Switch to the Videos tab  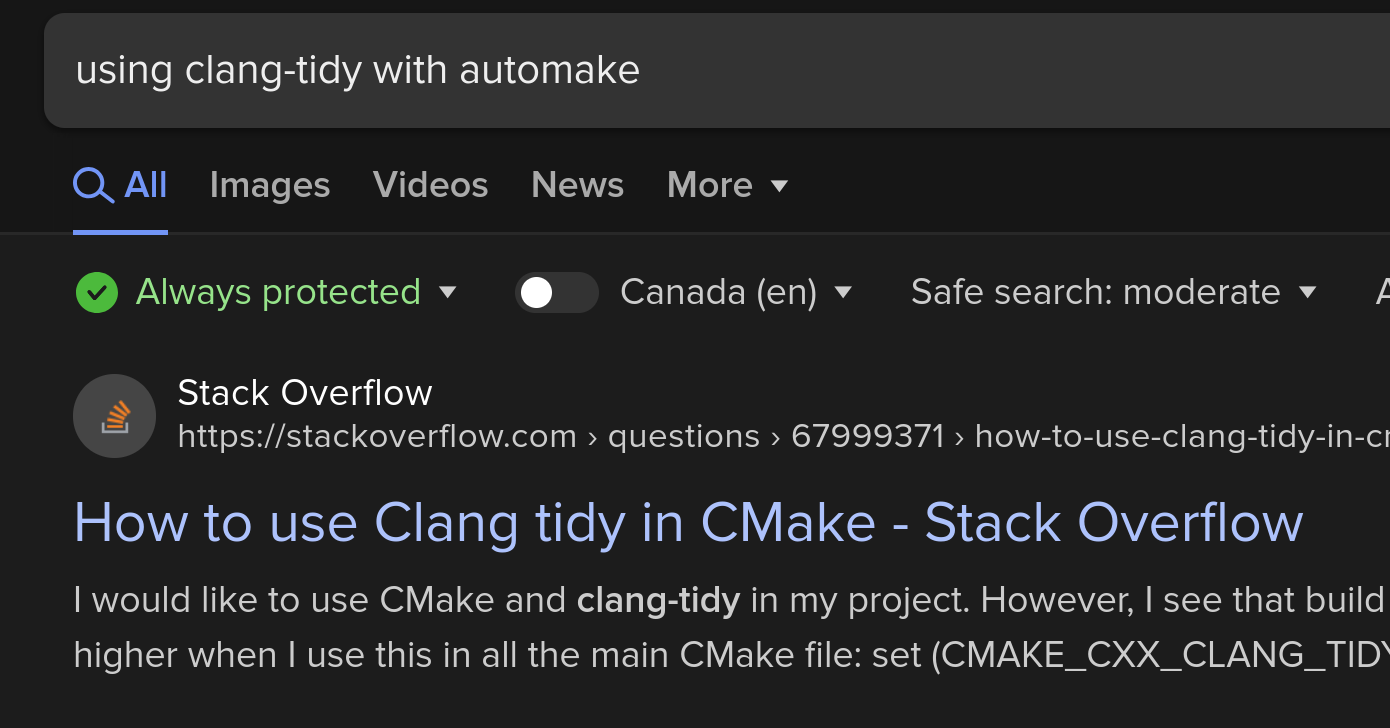pyautogui.click(x=430, y=185)
